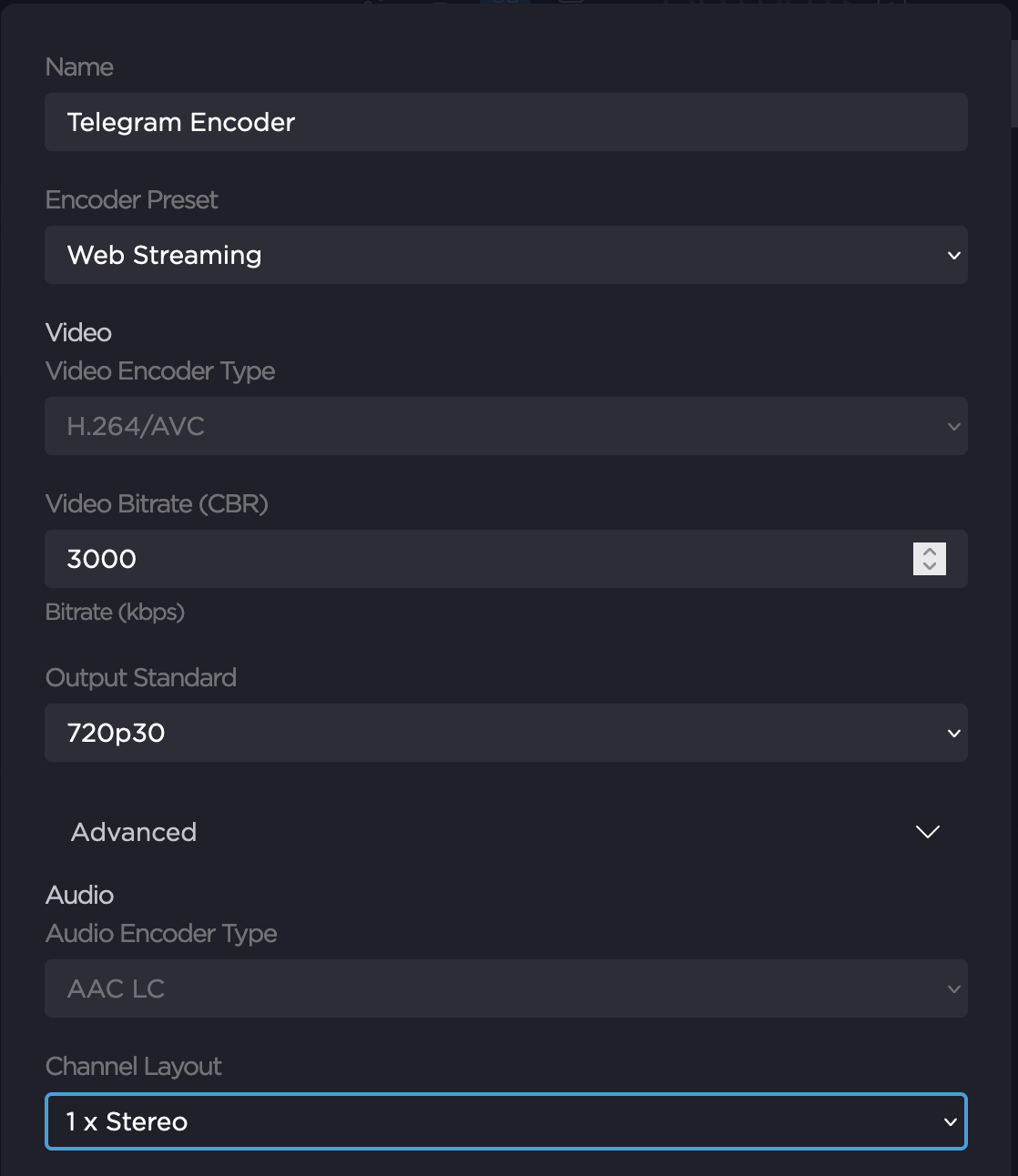Image resolution: width=1018 pixels, height=1176 pixels.
Task: Click the Name field containing Telegram Encoder
Action: pos(505,122)
